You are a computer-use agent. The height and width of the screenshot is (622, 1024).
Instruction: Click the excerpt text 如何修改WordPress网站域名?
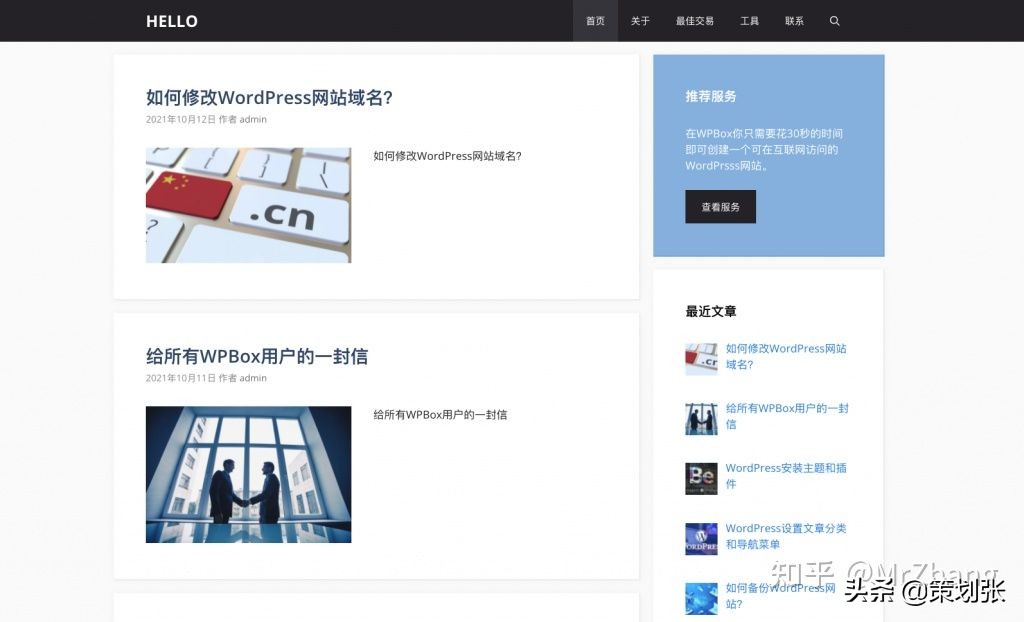[447, 156]
